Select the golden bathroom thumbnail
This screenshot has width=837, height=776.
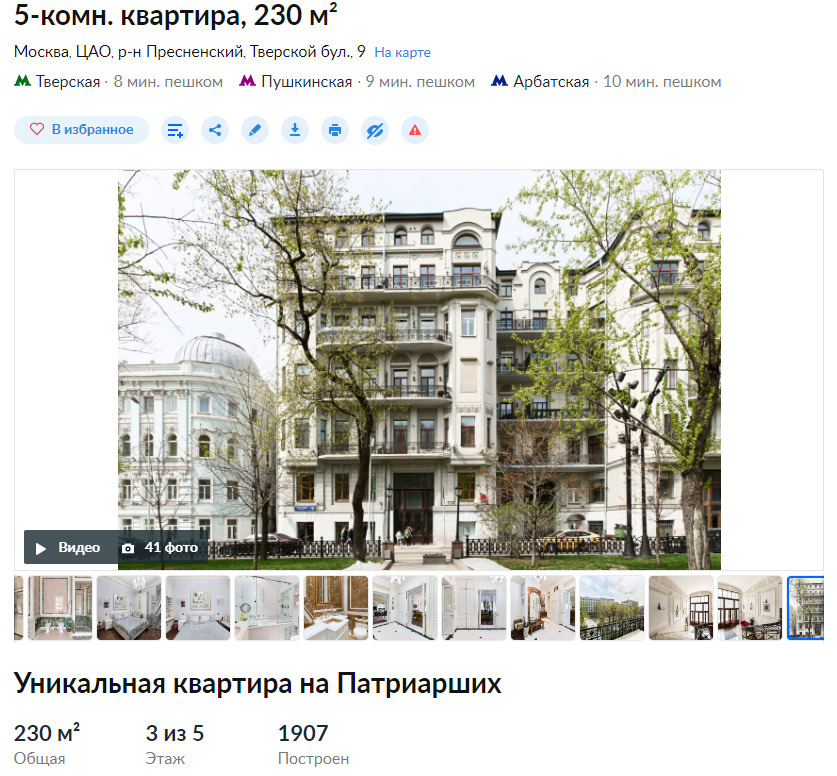pyautogui.click(x=336, y=608)
